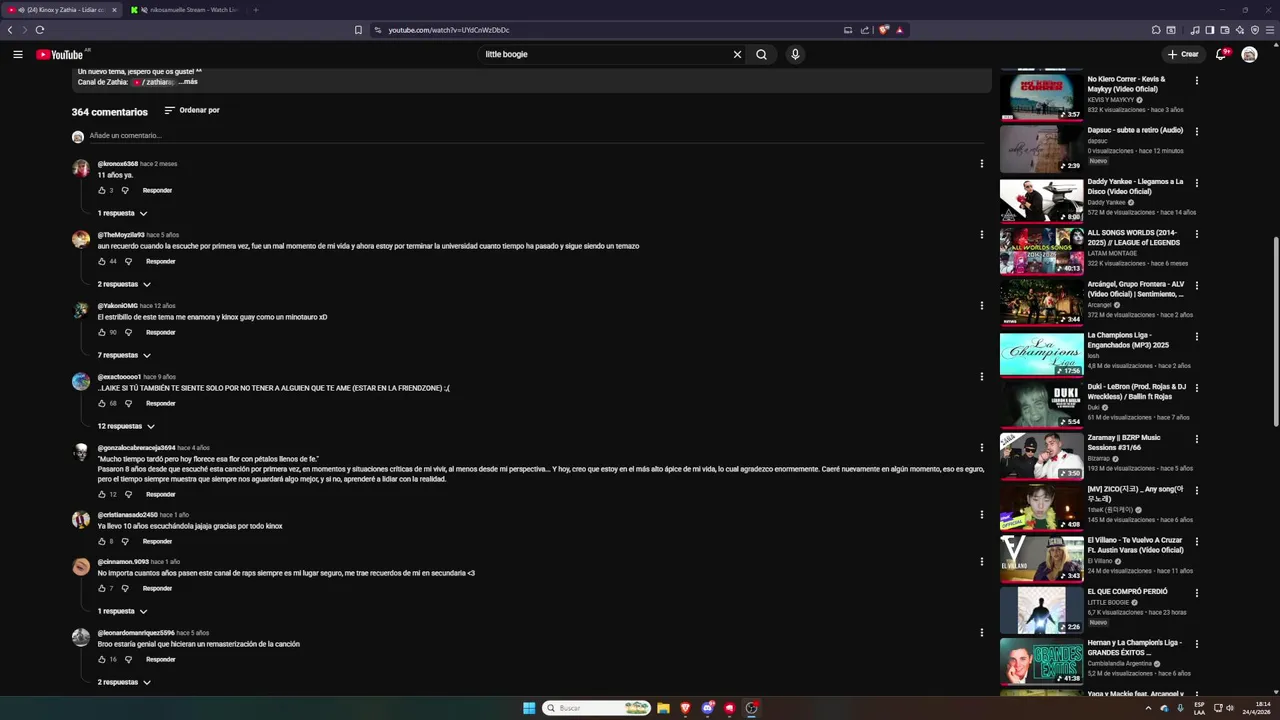Open Brave main menu

[x=1270, y=30]
